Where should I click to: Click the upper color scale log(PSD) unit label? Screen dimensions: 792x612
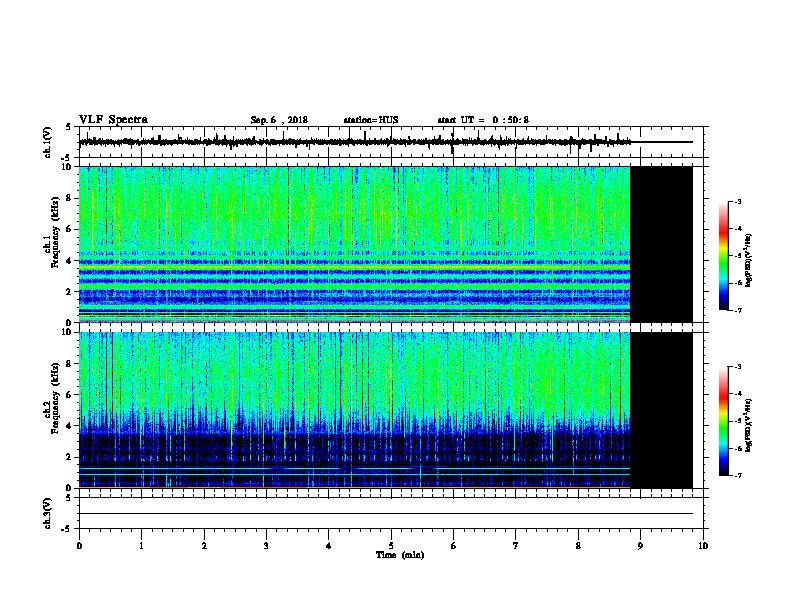749,261
